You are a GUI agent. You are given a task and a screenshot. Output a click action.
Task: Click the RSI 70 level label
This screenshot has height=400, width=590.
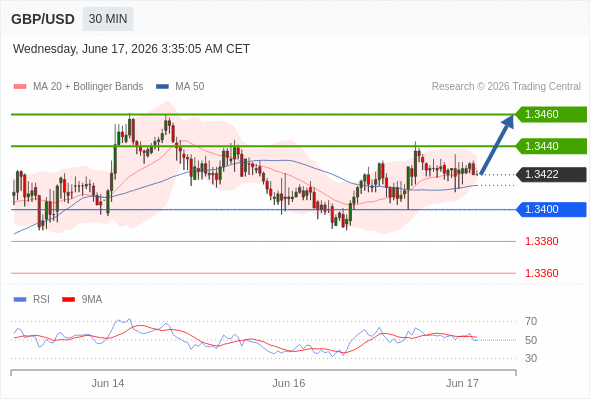click(x=531, y=321)
